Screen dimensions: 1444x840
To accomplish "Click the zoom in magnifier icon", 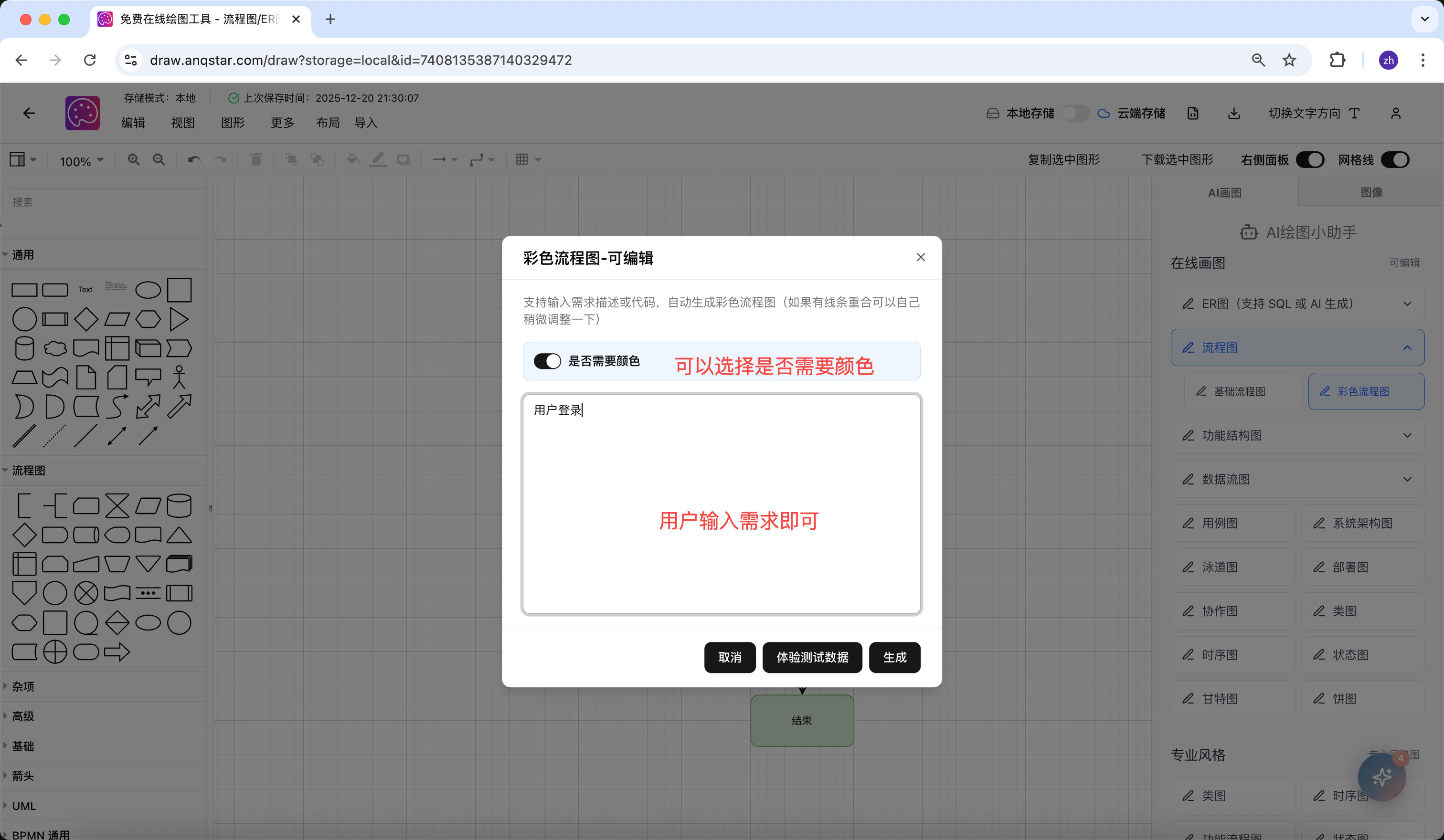I will tap(134, 160).
